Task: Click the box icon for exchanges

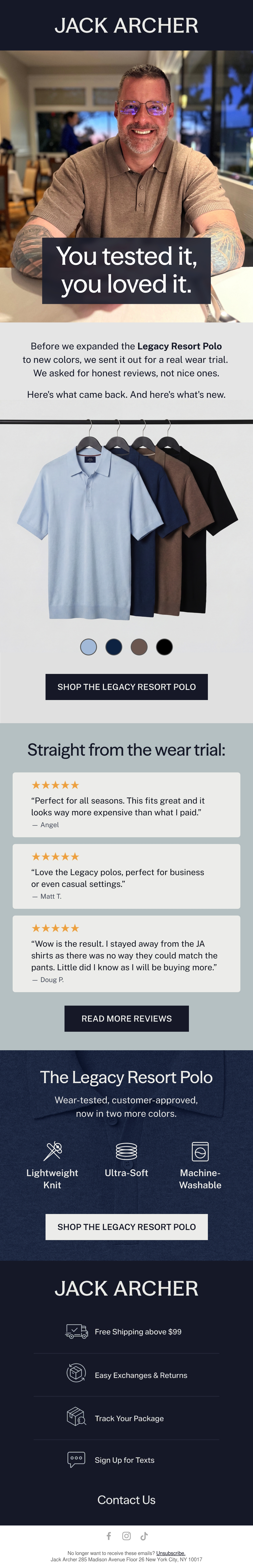Action: (76, 1373)
